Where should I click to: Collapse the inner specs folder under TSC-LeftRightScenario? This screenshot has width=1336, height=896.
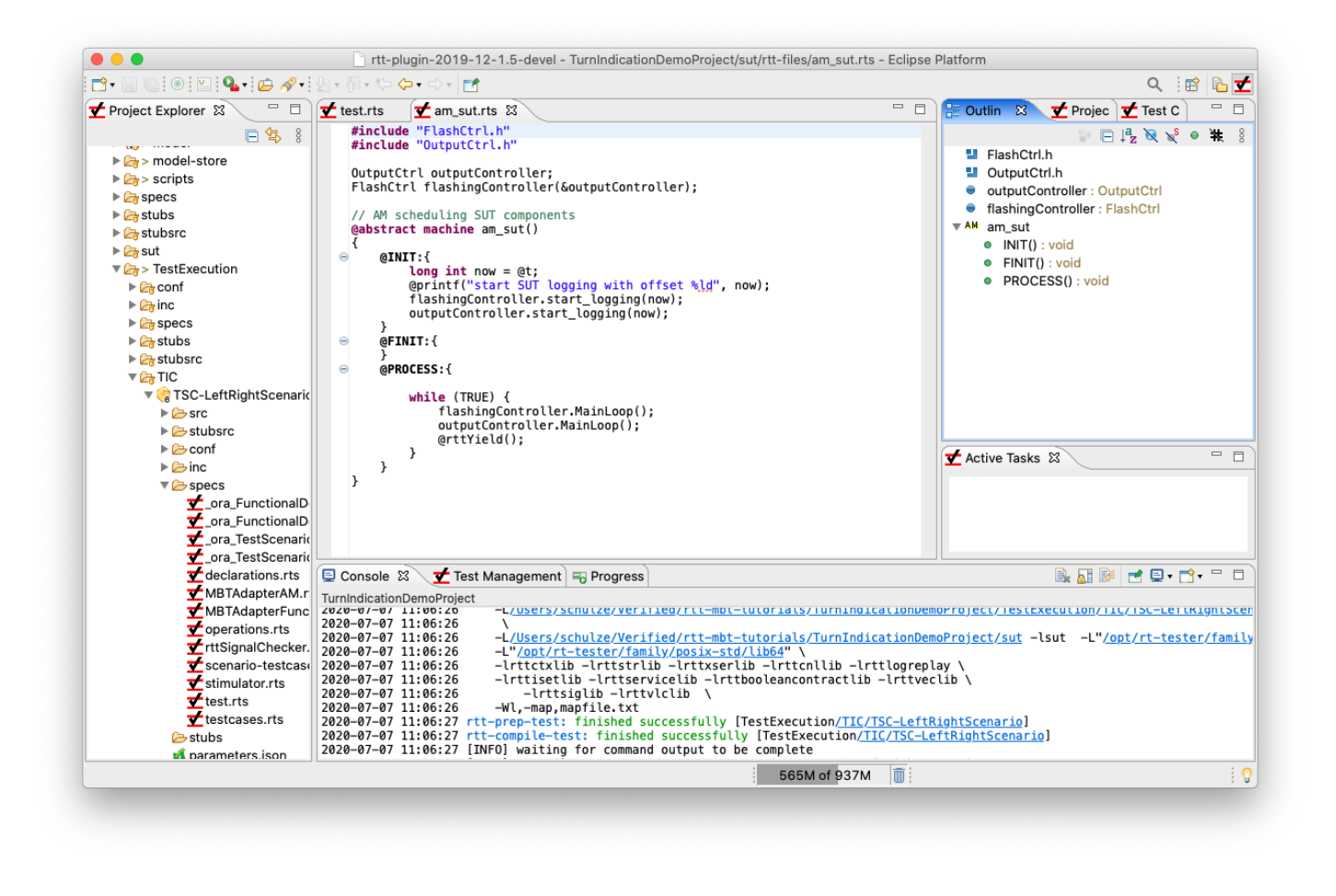(165, 485)
